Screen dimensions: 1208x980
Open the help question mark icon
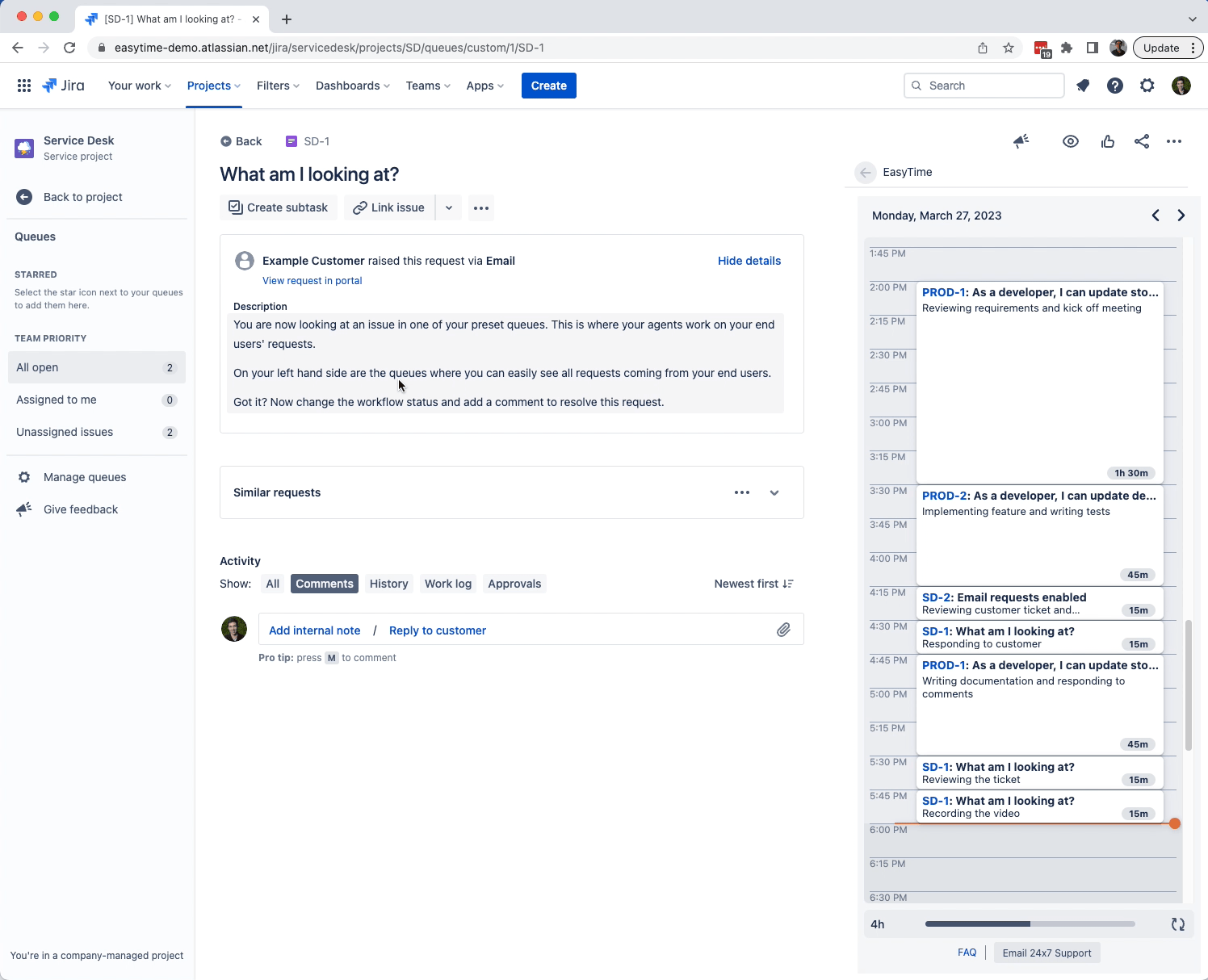pyautogui.click(x=1114, y=86)
